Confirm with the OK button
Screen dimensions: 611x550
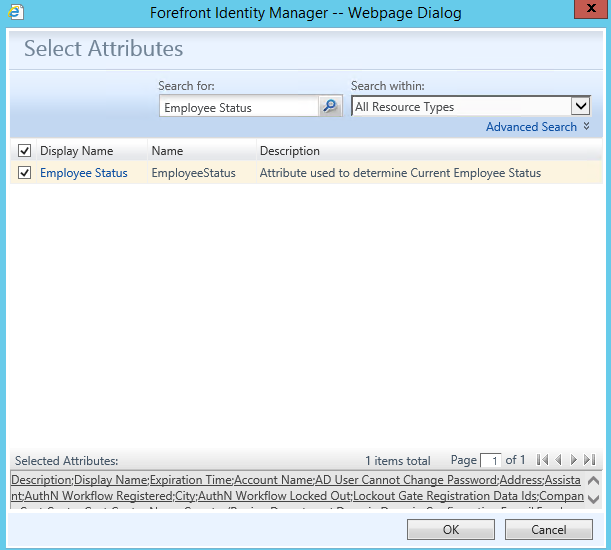click(451, 529)
